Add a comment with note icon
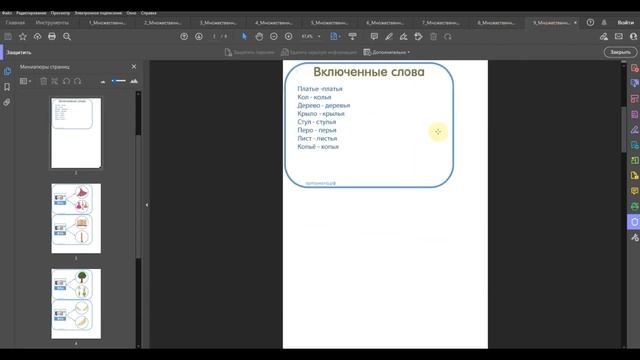640x360 pixels. (374, 37)
